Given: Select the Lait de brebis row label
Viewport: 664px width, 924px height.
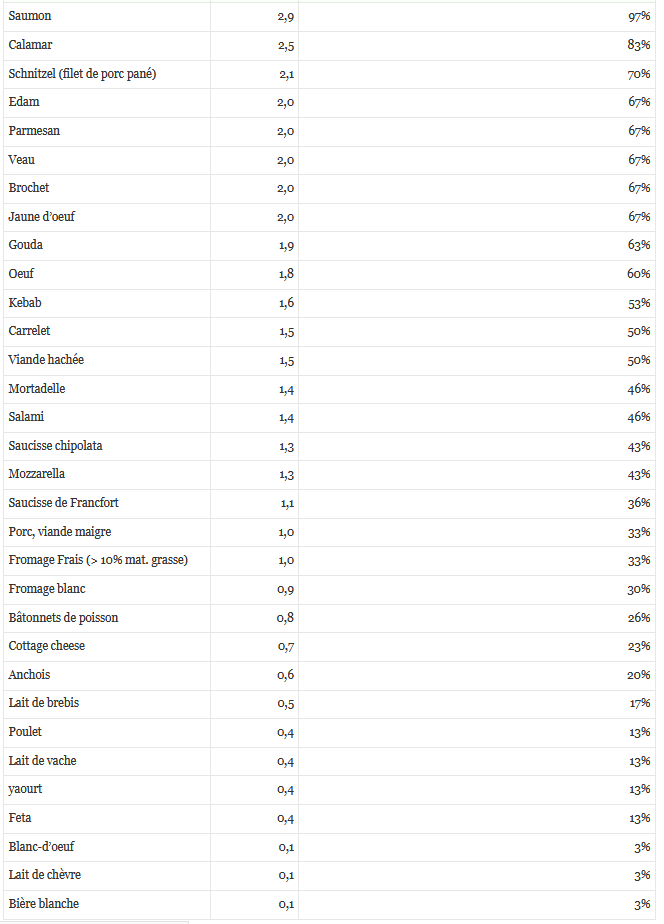Looking at the screenshot, I should click(44, 703).
